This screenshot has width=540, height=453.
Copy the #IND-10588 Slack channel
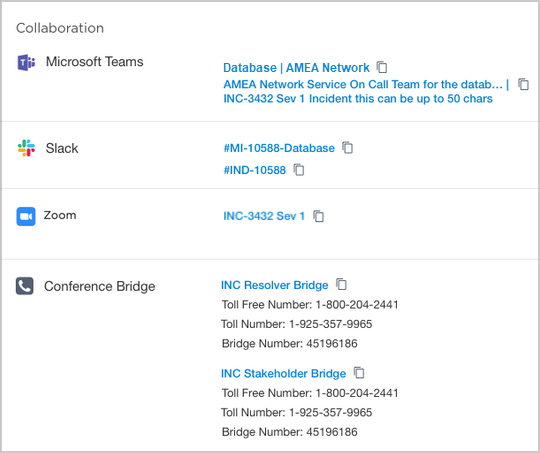click(x=299, y=169)
